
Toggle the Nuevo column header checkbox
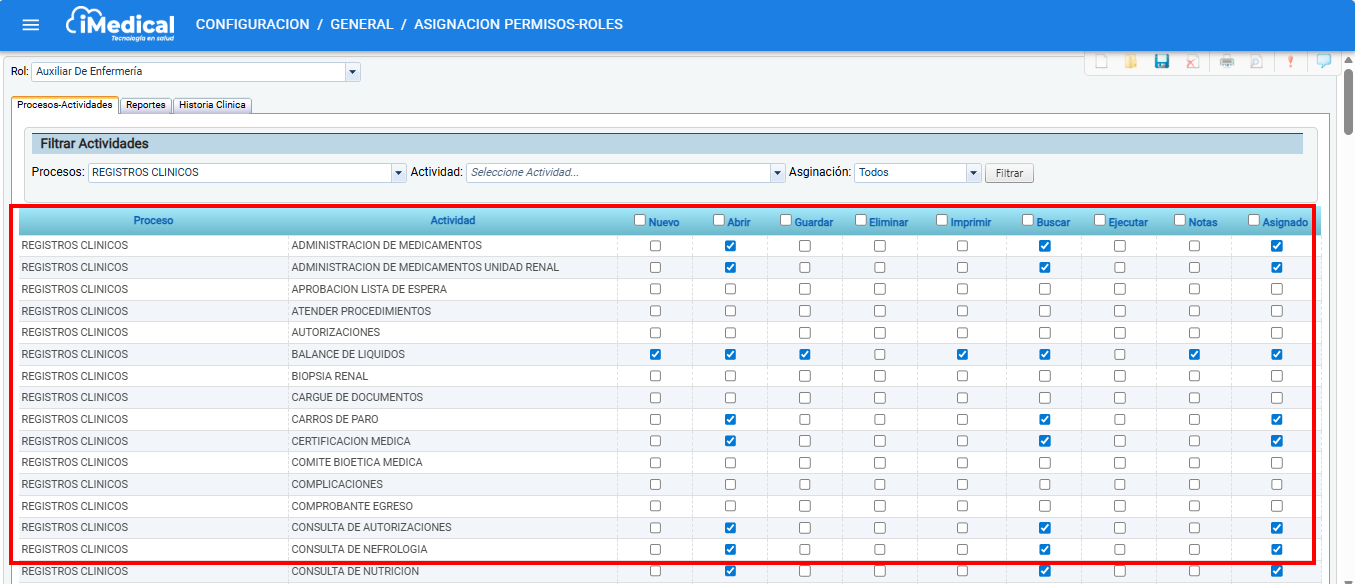(640, 220)
